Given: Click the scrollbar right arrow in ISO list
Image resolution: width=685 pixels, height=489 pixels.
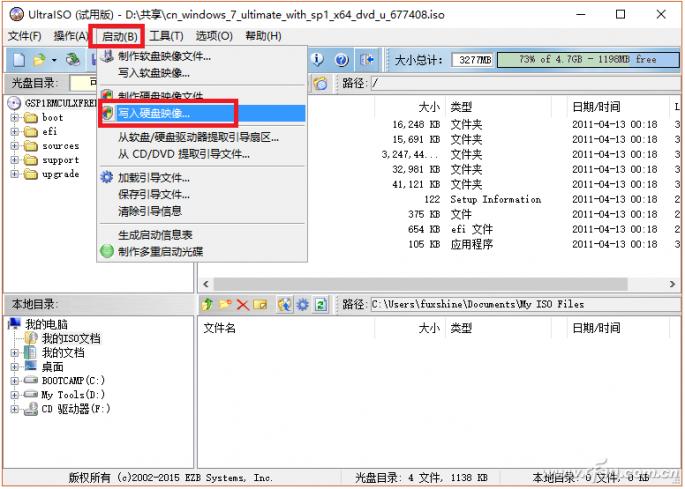Looking at the screenshot, I should (672, 284).
